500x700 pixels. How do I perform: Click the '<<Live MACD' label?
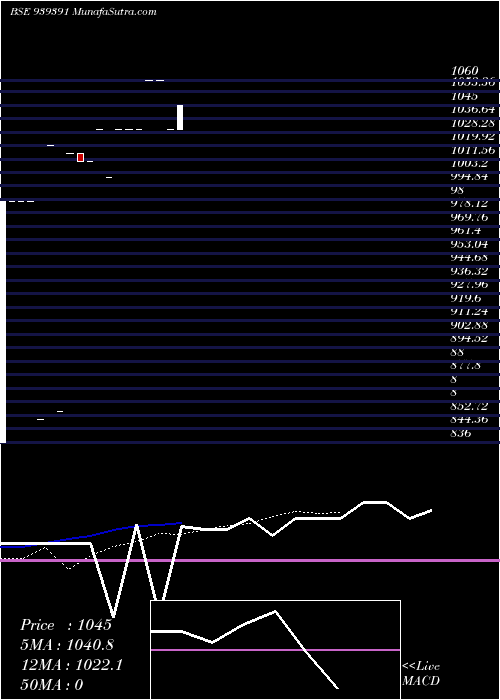pyautogui.click(x=421, y=673)
